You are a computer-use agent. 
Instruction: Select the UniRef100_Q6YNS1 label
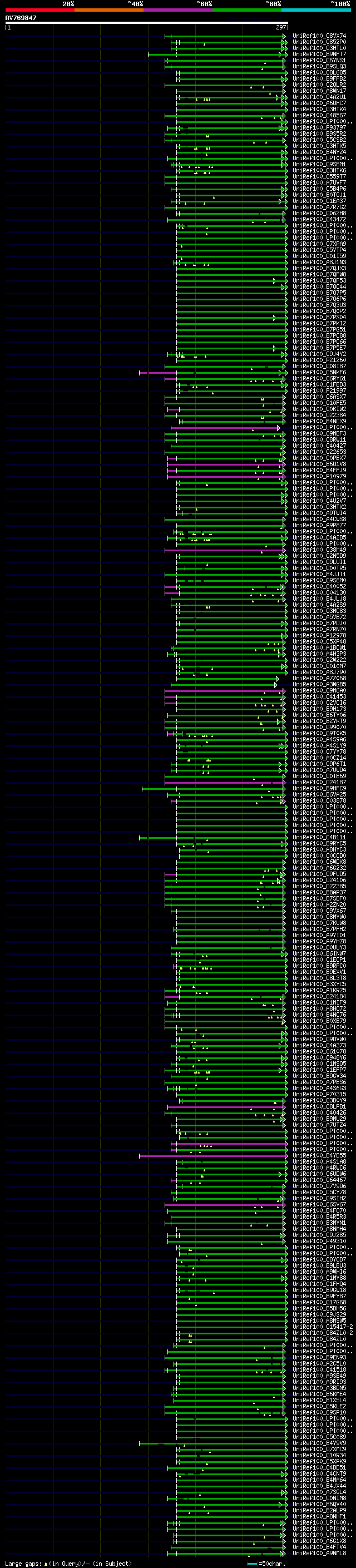[x=319, y=61]
